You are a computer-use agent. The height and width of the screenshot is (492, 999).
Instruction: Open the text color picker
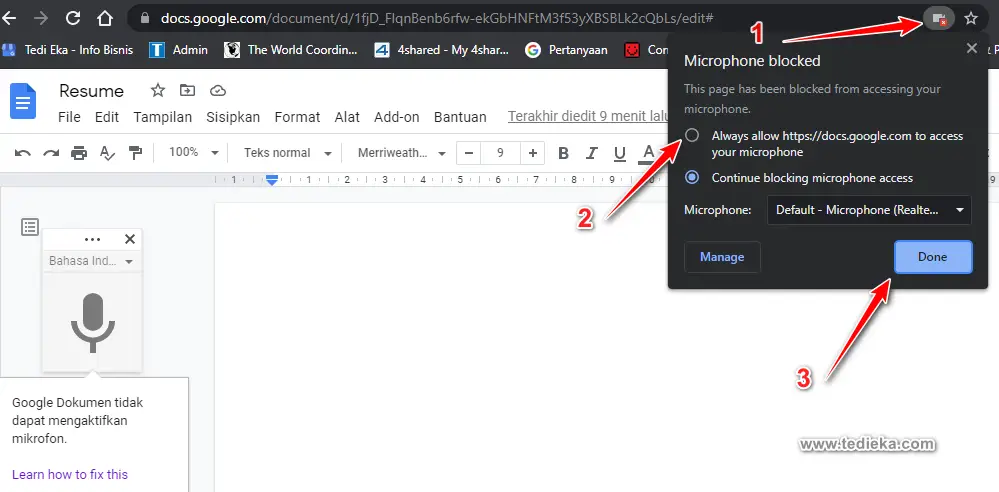(648, 153)
